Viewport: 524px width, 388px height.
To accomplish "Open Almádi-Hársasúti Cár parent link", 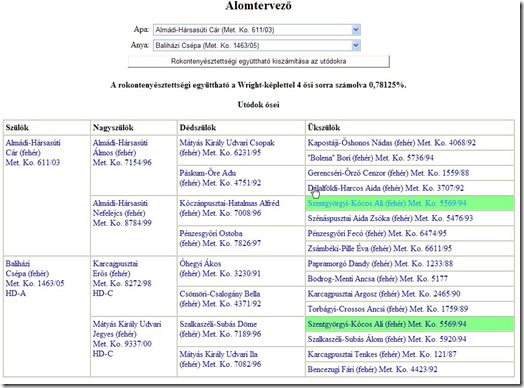I will (x=33, y=153).
